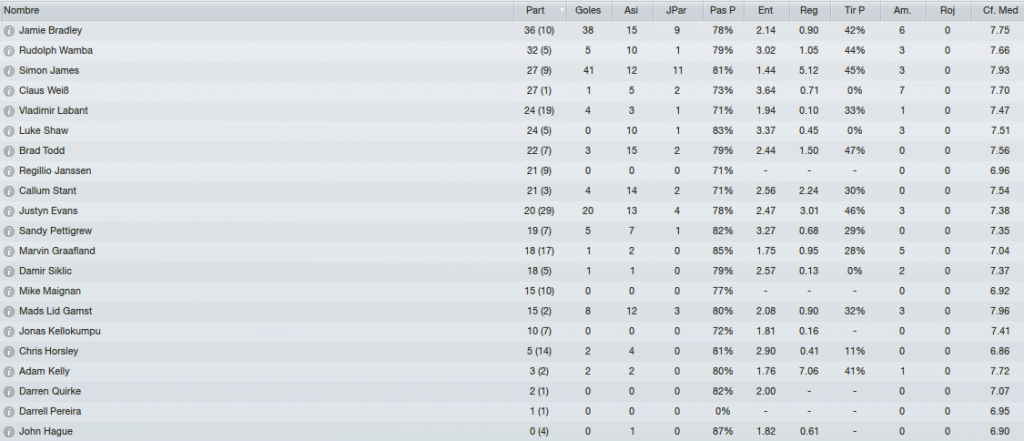Click info icon for Adam Kelly

point(8,372)
